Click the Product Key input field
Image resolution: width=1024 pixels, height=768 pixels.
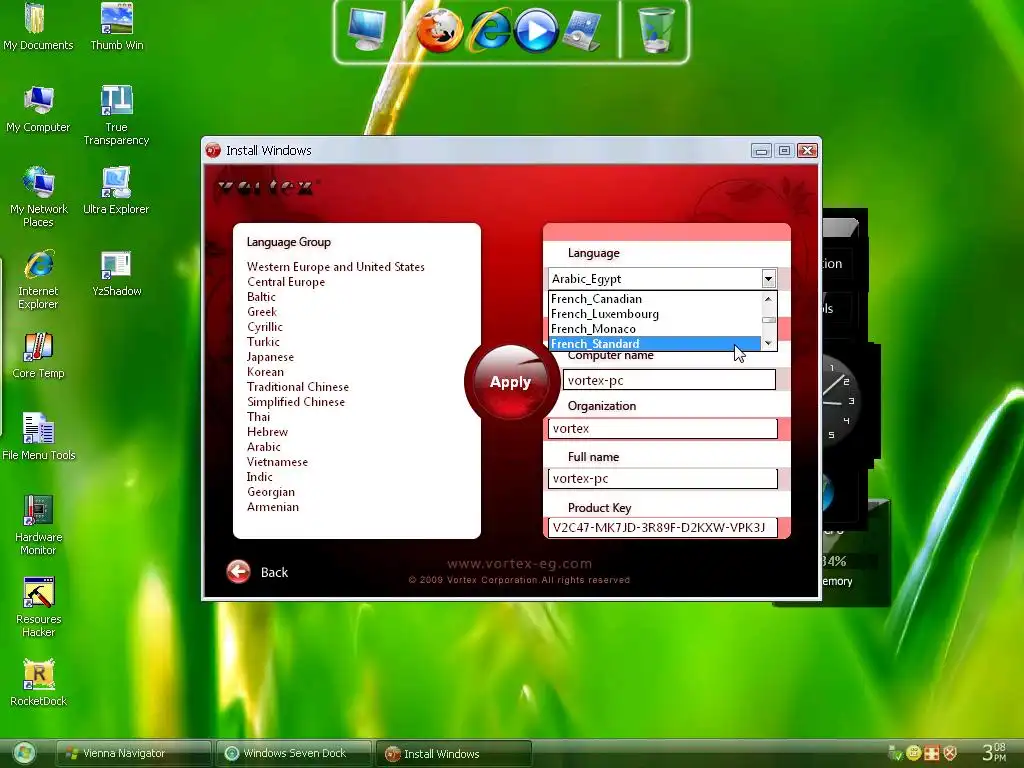[663, 527]
